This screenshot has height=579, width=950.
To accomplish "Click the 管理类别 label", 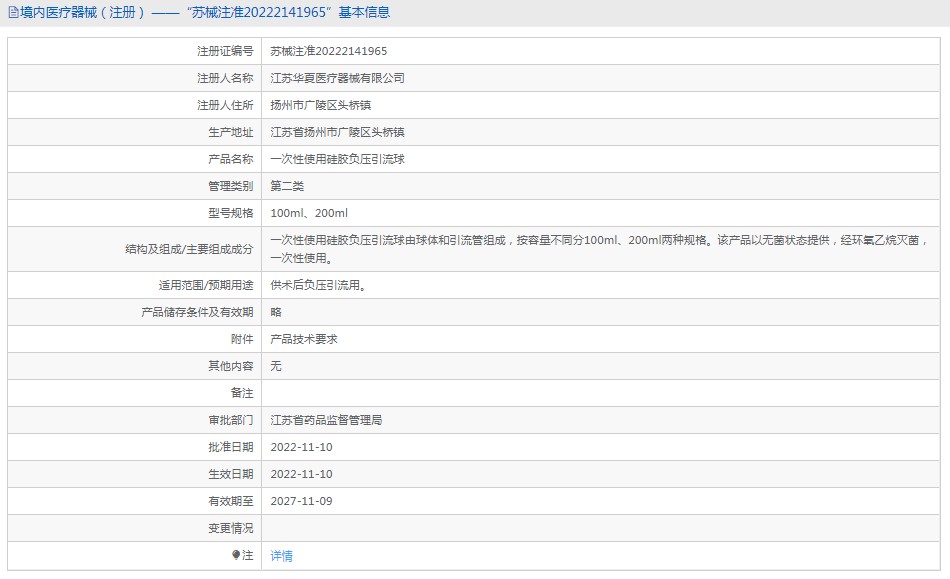I will point(230,186).
